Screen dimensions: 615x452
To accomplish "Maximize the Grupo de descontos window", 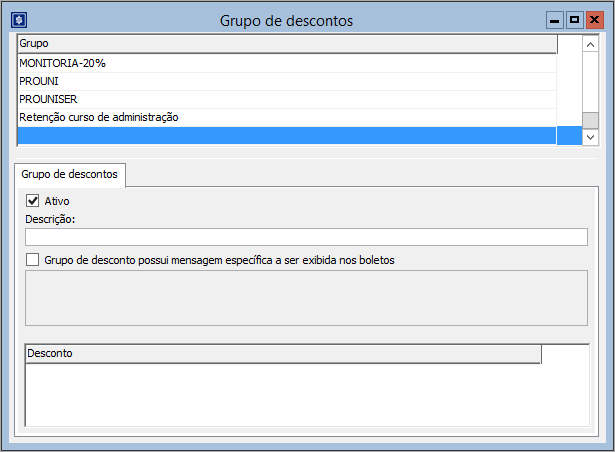I will [574, 20].
